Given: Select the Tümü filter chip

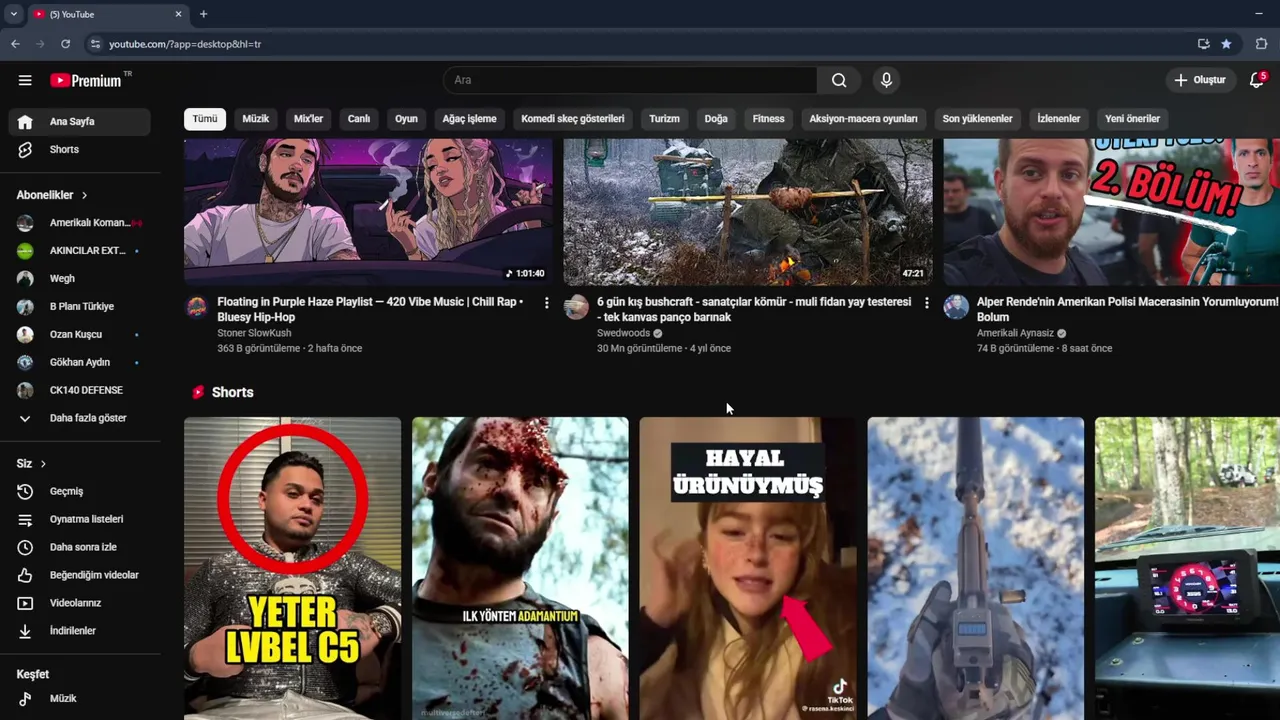Looking at the screenshot, I should pos(205,119).
